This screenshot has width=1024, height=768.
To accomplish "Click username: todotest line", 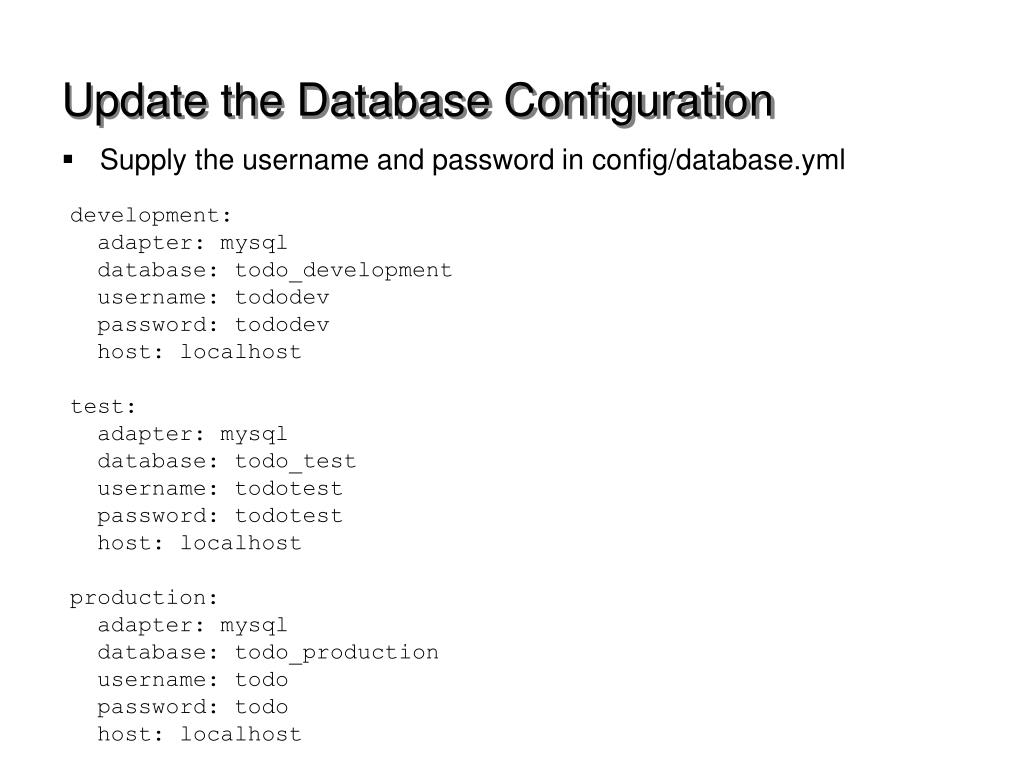I will tap(220, 488).
